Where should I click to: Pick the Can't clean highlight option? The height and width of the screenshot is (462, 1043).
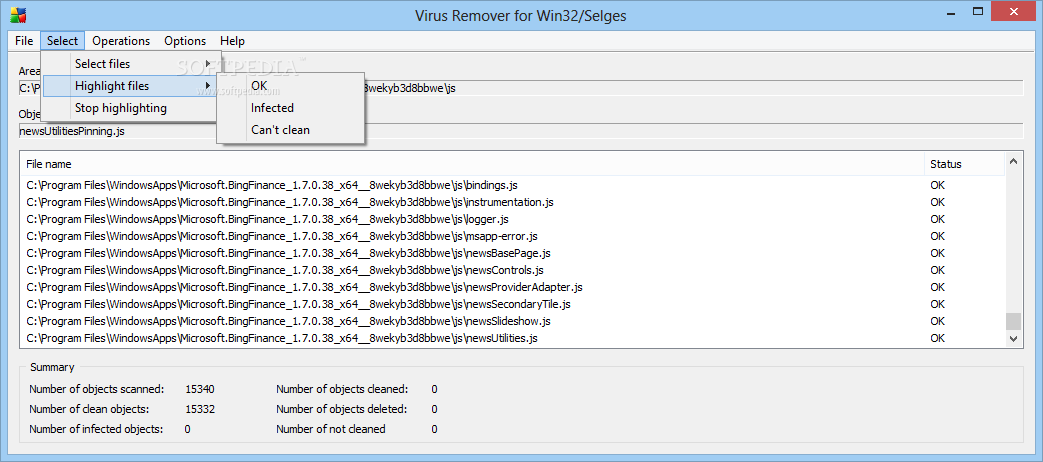(x=291, y=130)
